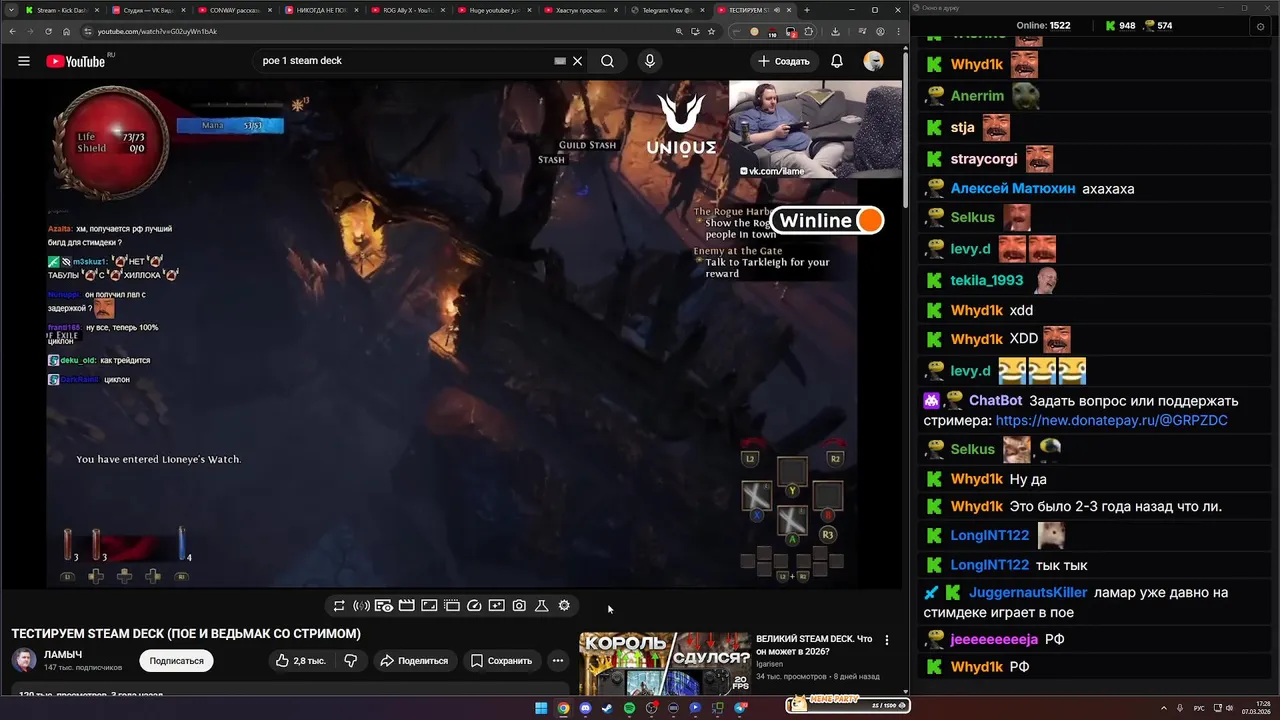Click the flask icon below the video

541,606
